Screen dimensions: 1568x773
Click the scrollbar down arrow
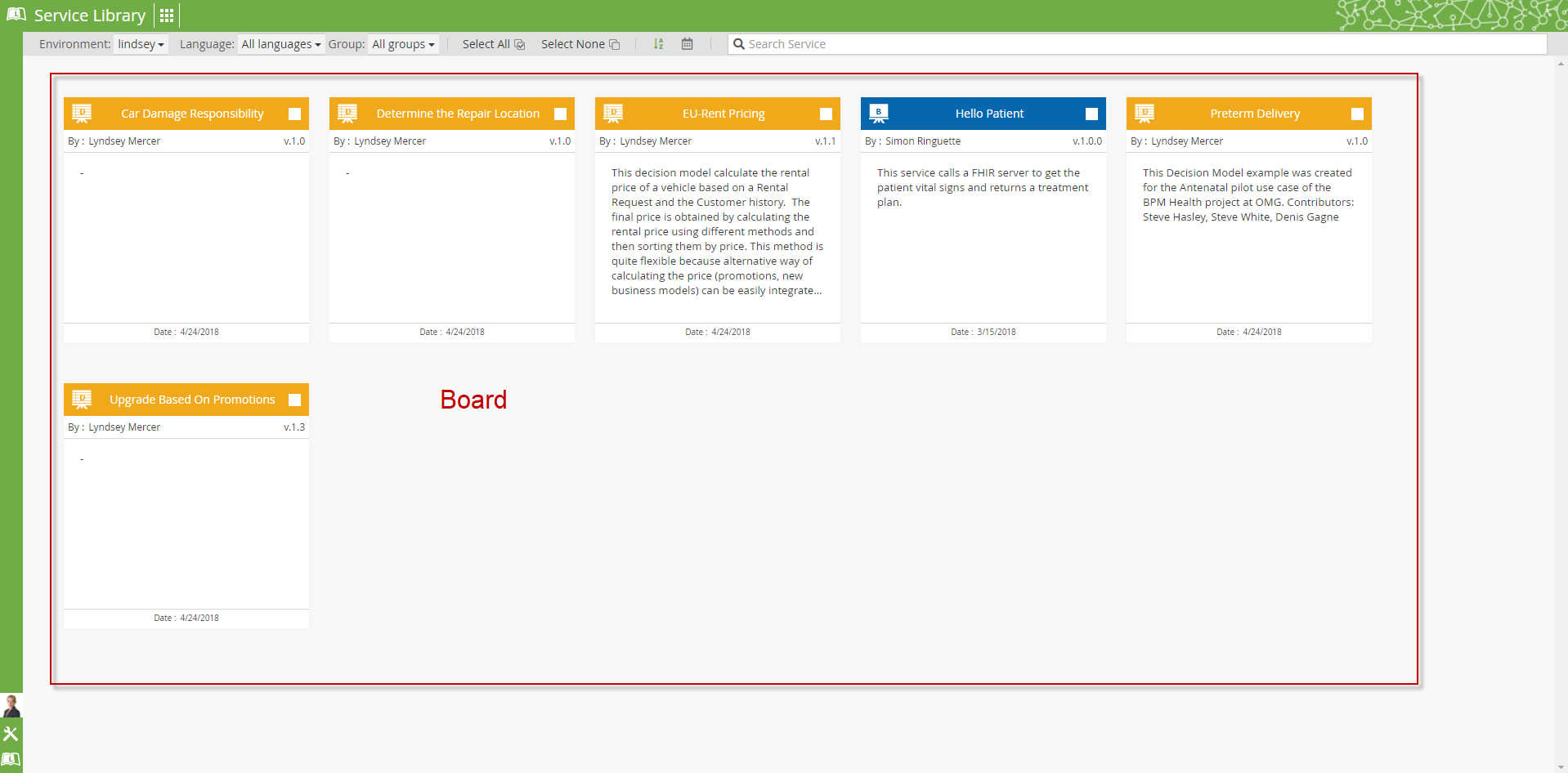pyautogui.click(x=1561, y=767)
